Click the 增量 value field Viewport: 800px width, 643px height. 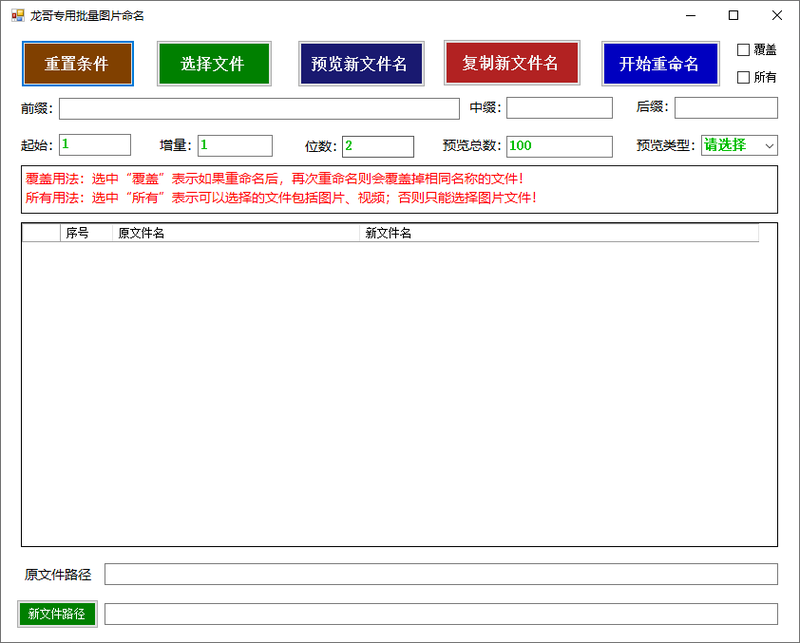235,146
